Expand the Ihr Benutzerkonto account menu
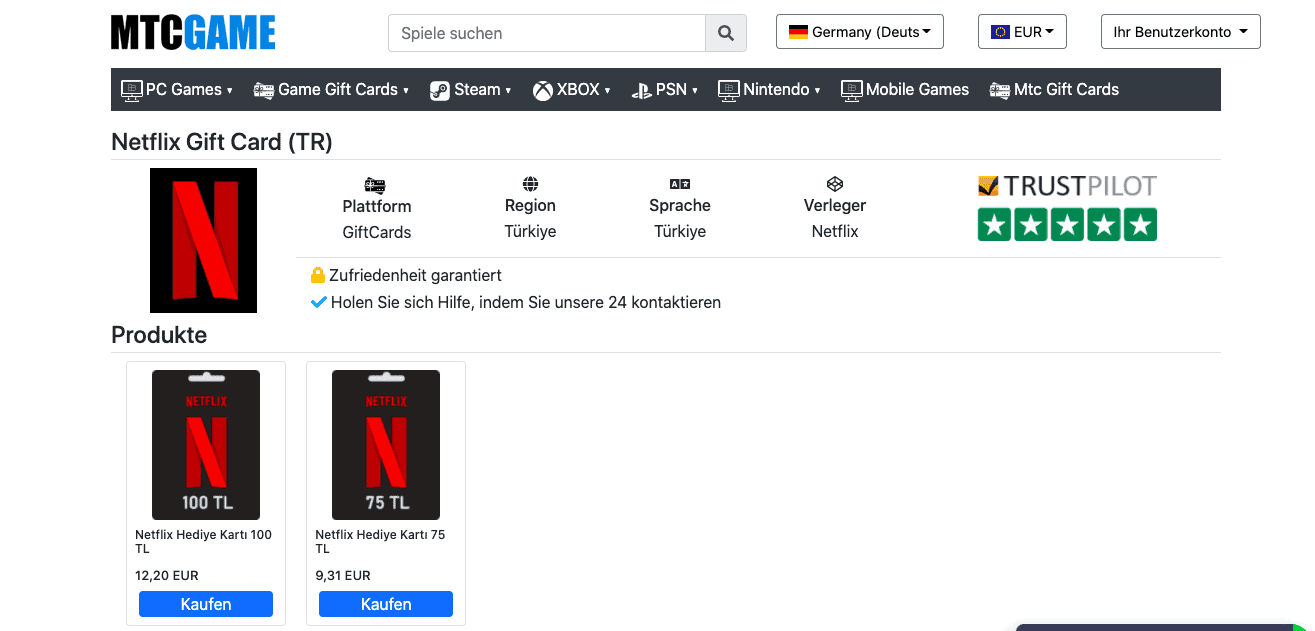The width and height of the screenshot is (1315, 631). pos(1180,32)
